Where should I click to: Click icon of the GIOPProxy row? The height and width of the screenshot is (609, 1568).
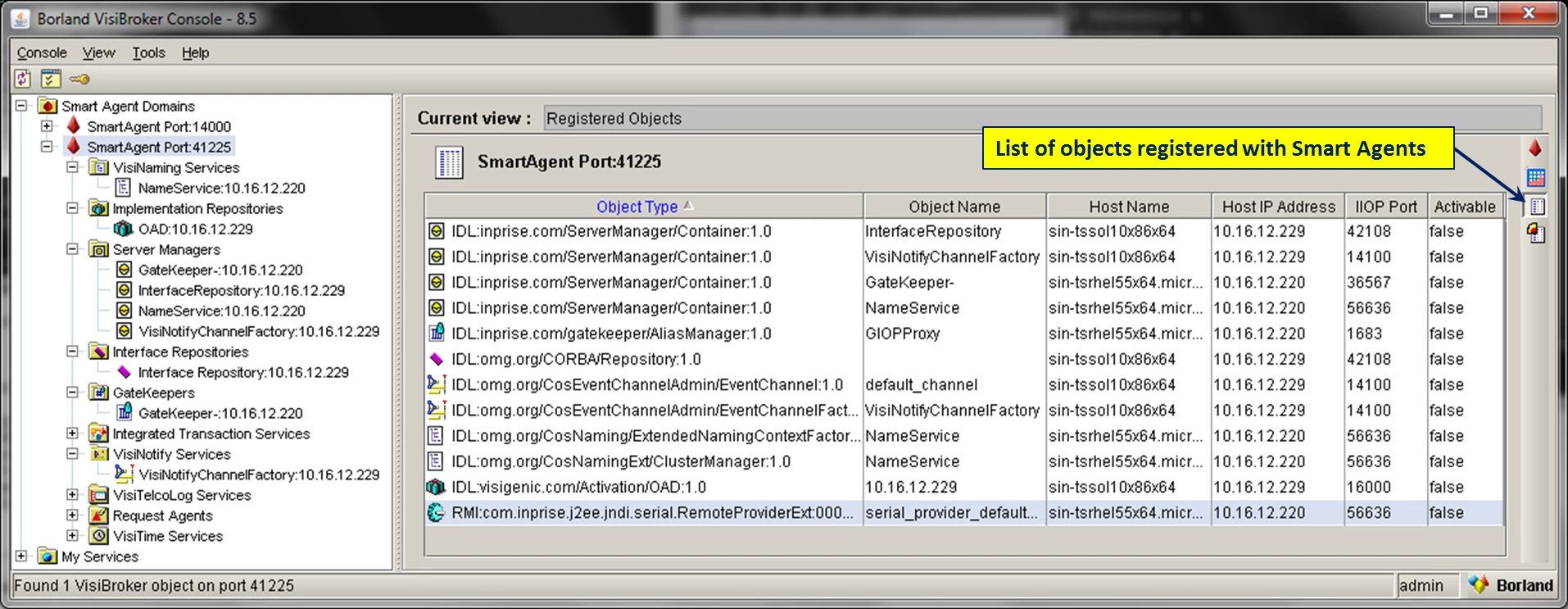(x=437, y=333)
